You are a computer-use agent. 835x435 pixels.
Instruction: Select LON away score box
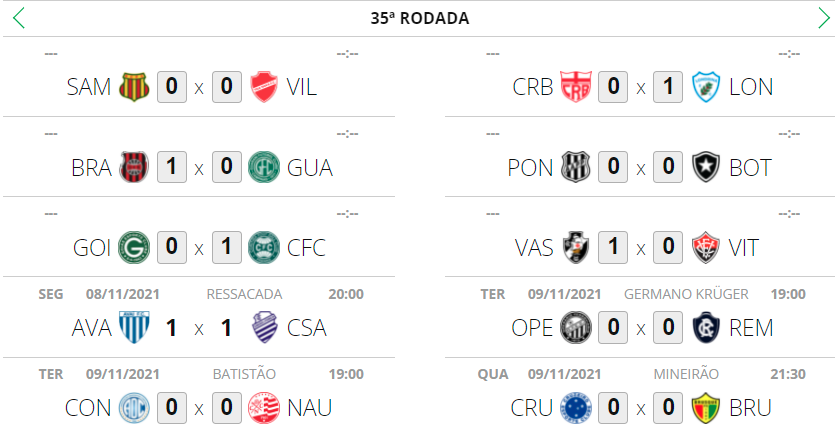668,87
